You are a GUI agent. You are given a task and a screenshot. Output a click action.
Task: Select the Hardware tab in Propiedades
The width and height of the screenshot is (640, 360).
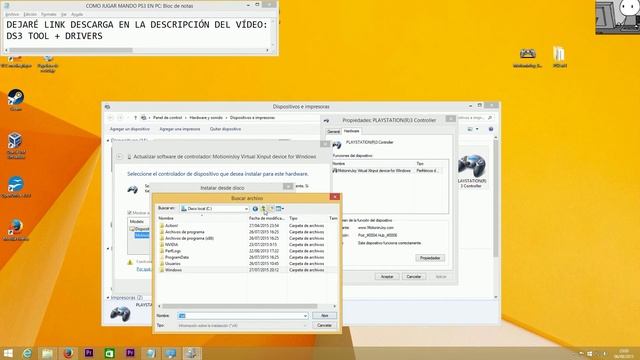[351, 131]
